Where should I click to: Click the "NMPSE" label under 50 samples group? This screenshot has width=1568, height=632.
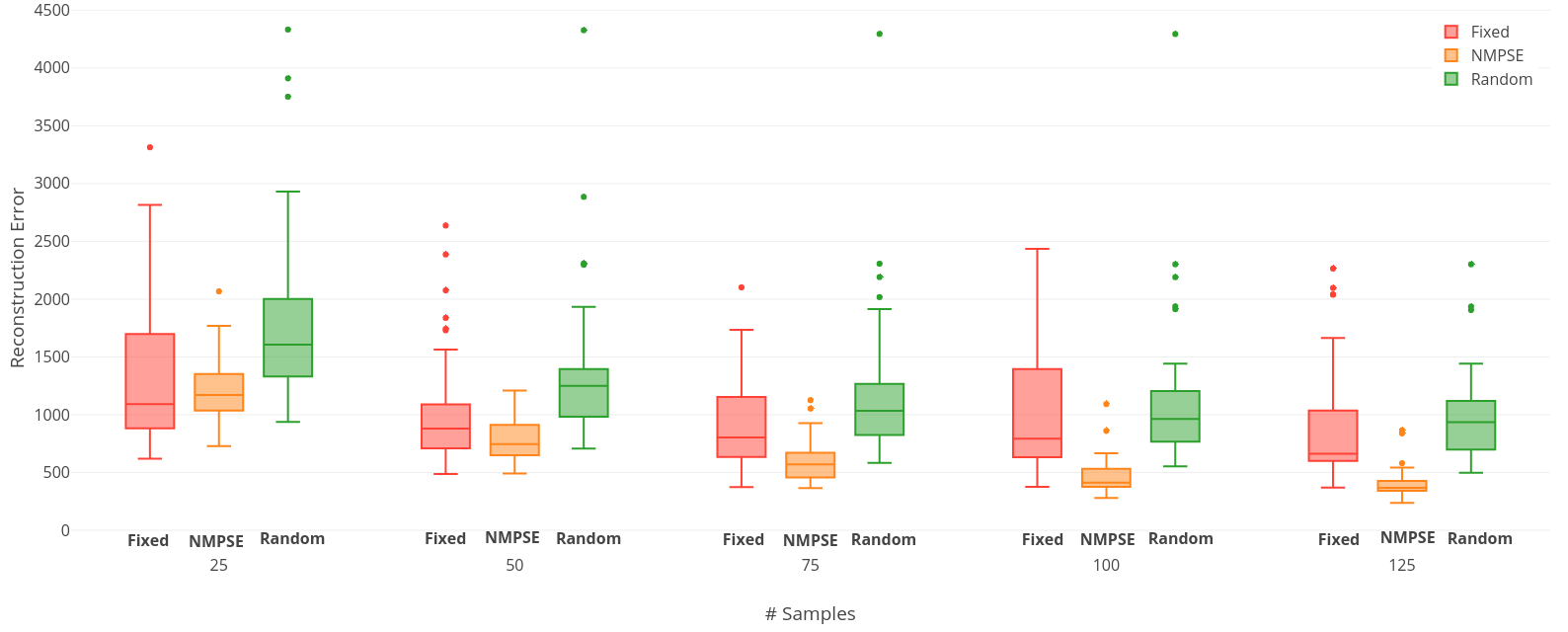pyautogui.click(x=512, y=538)
